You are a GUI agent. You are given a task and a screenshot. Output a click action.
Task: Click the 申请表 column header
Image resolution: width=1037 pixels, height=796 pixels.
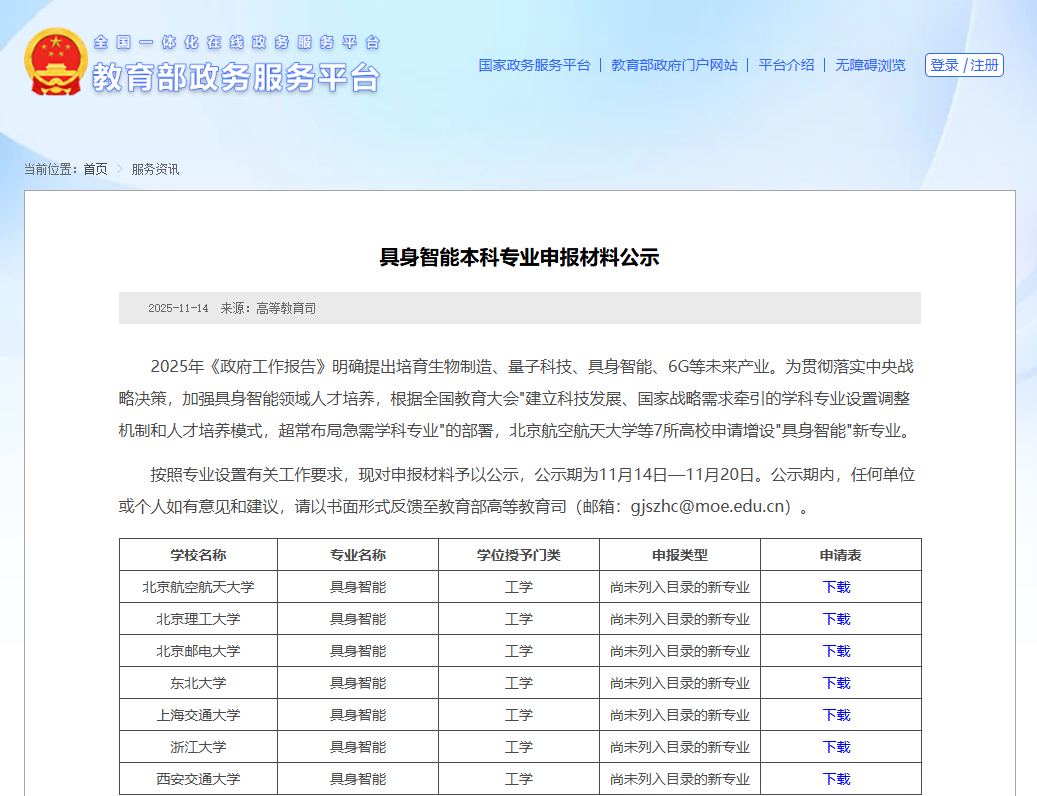tap(840, 555)
